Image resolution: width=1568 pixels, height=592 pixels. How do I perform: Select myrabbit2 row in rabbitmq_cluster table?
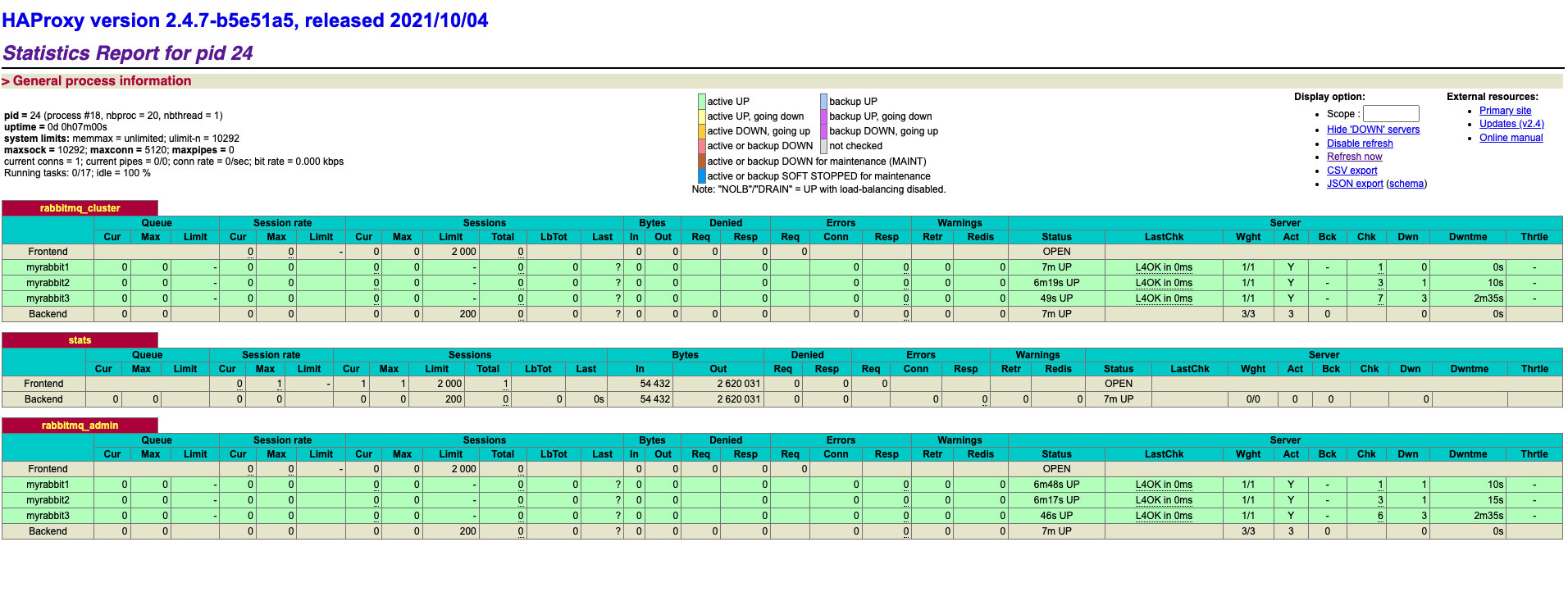tap(782, 283)
